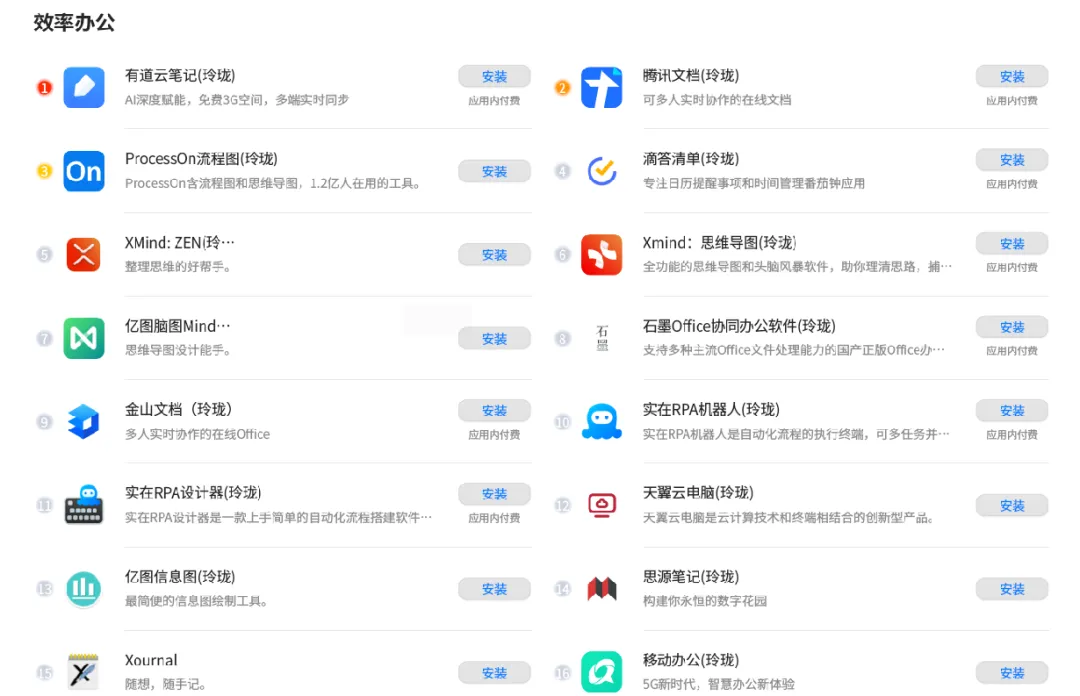Viewport: 1080px width, 696px height.
Task: Open the 移动办公(玲珑) title
Action: 691,660
